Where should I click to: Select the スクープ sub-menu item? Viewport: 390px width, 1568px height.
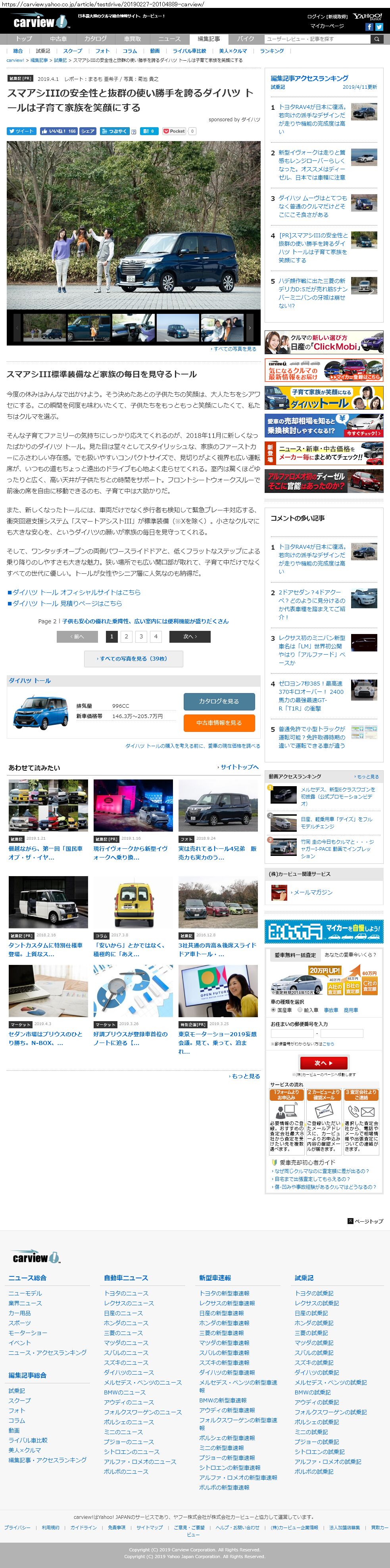click(72, 51)
